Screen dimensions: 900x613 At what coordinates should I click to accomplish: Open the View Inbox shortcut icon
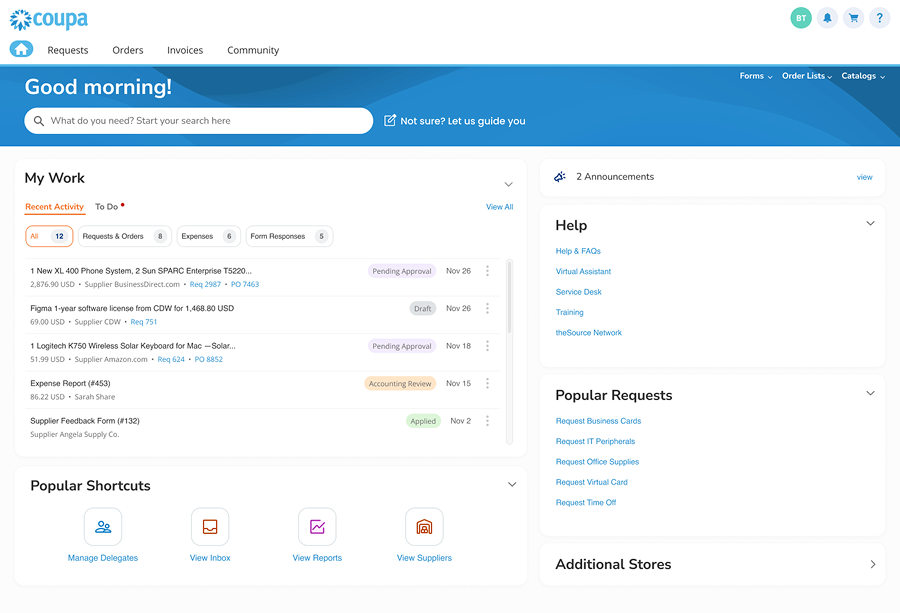point(210,527)
